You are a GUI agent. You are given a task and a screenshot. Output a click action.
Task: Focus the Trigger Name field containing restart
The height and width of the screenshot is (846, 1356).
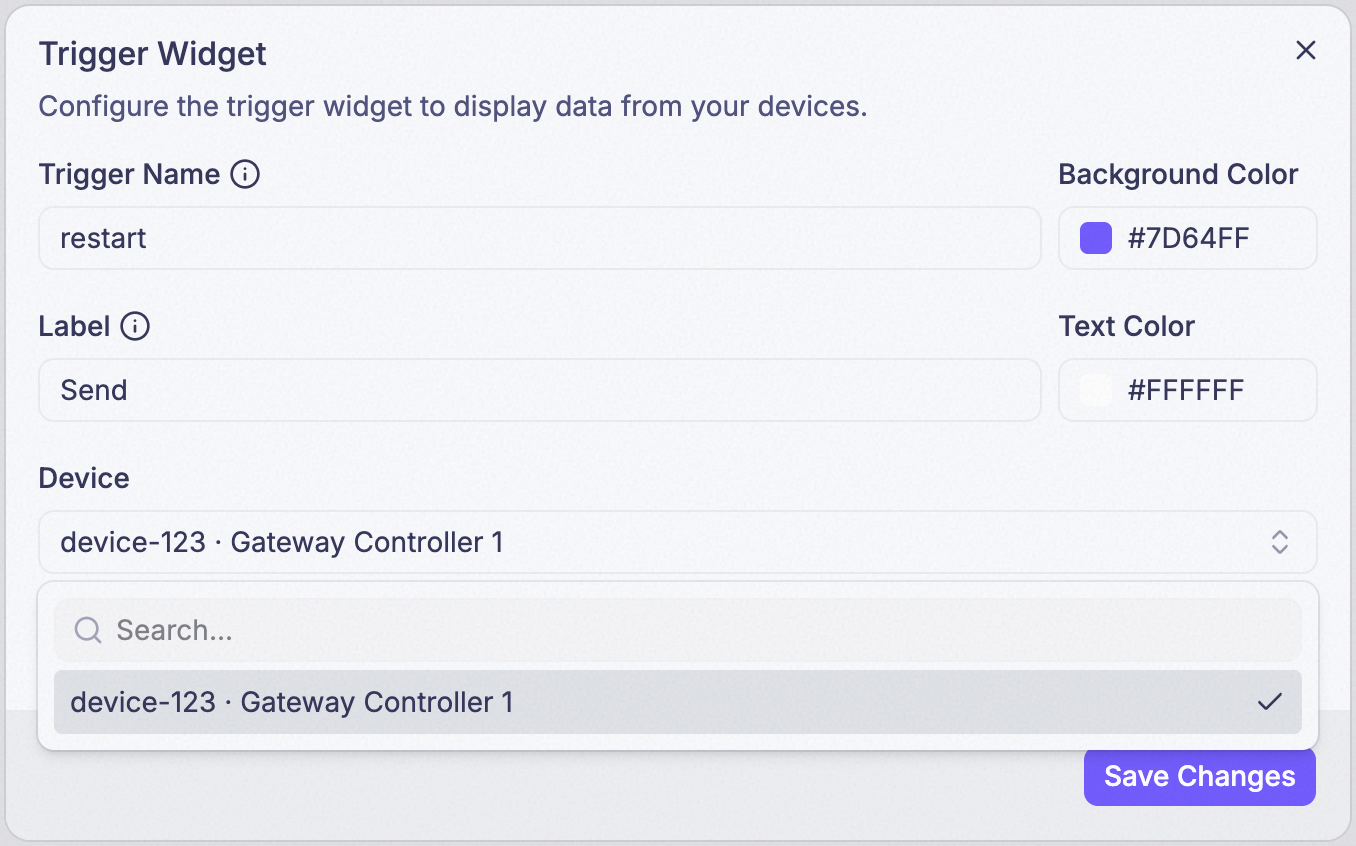pyautogui.click(x=540, y=238)
